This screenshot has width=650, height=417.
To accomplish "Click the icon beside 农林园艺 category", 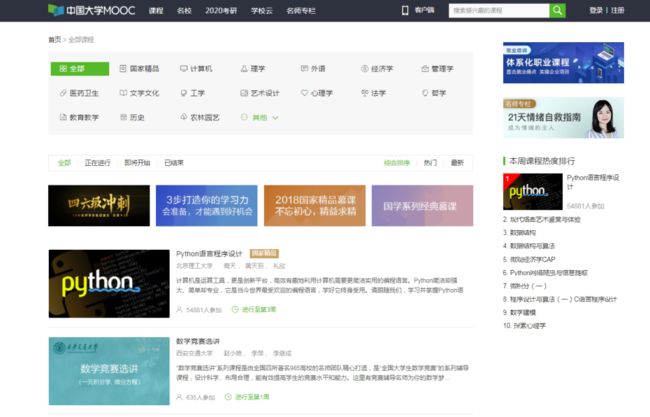I will pyautogui.click(x=184, y=117).
